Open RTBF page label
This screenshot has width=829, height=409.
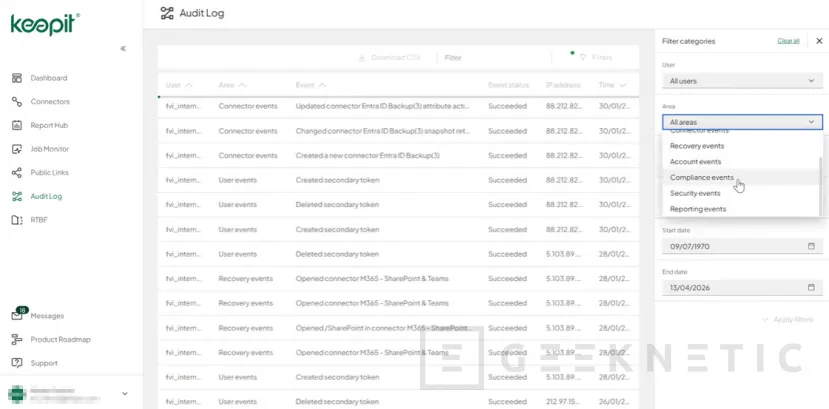39,220
